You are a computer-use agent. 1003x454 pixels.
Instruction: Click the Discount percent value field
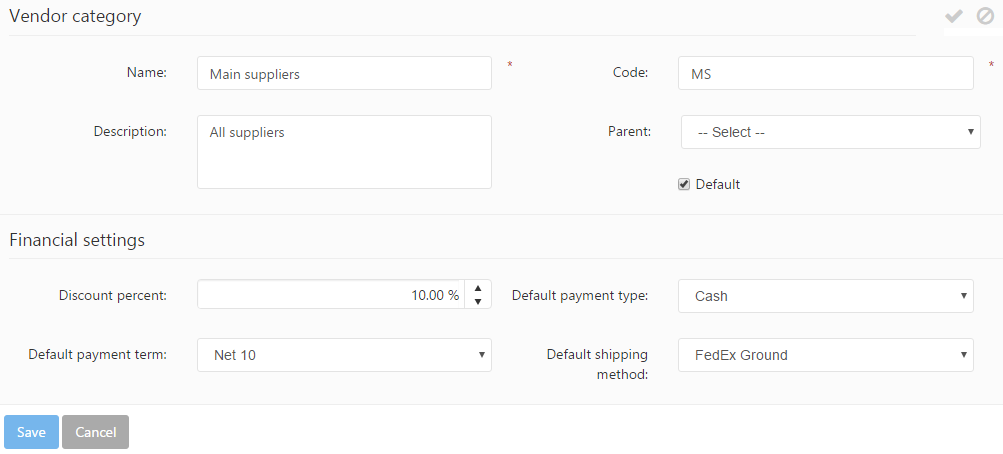coord(330,295)
